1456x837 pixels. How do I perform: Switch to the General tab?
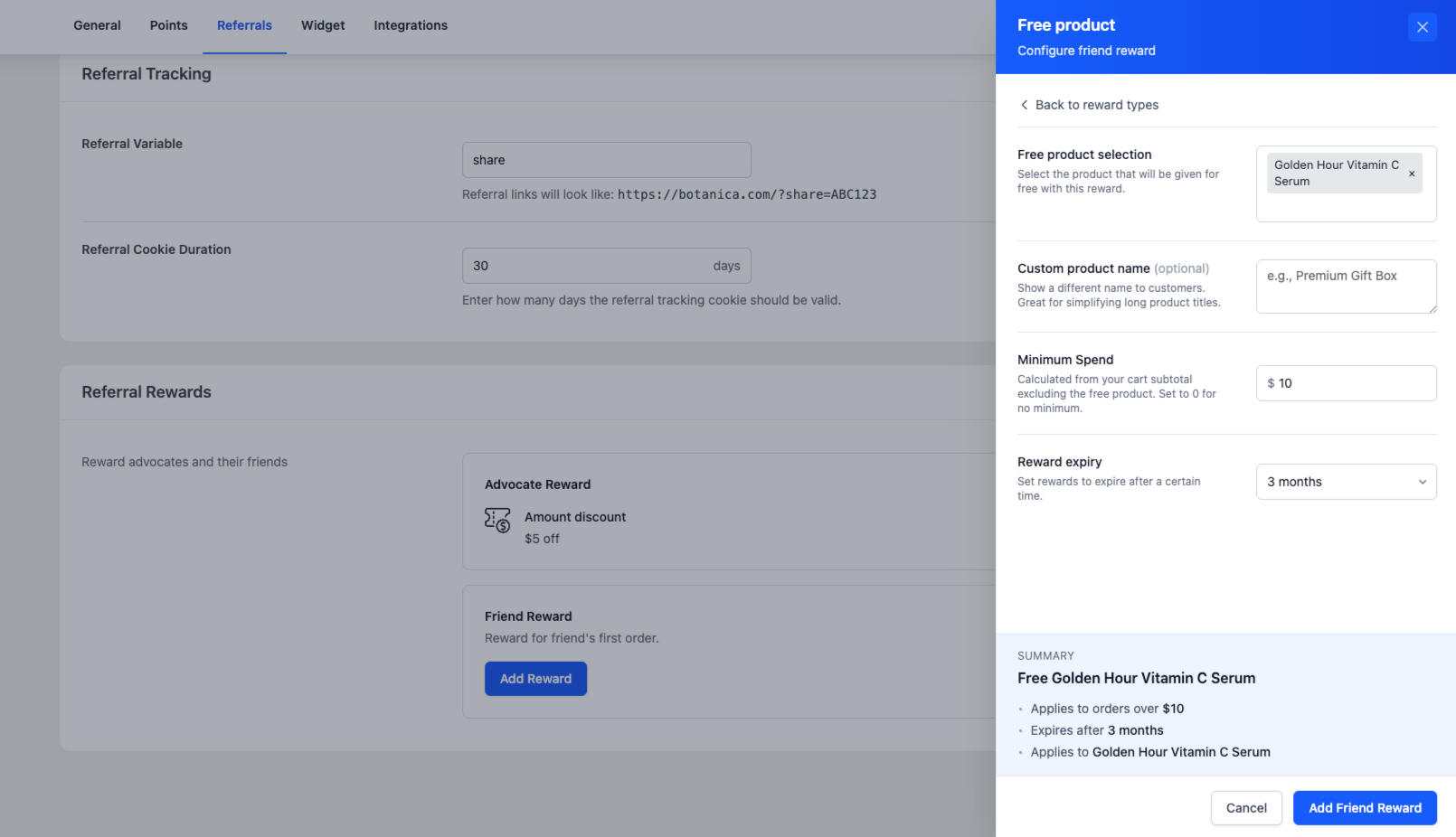tap(97, 25)
